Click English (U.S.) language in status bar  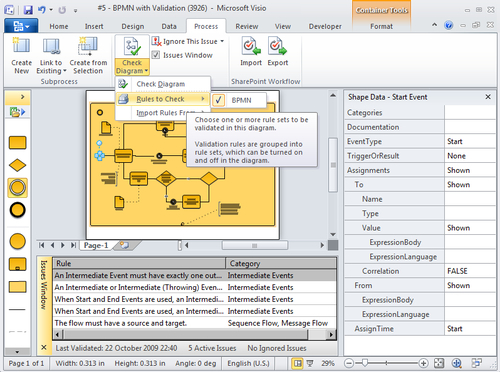point(248,363)
